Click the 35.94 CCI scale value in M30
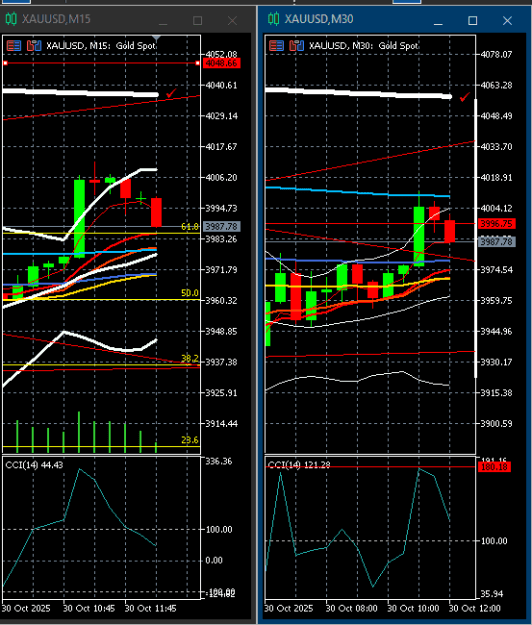Viewport: 532px width, 625px height. [x=494, y=594]
